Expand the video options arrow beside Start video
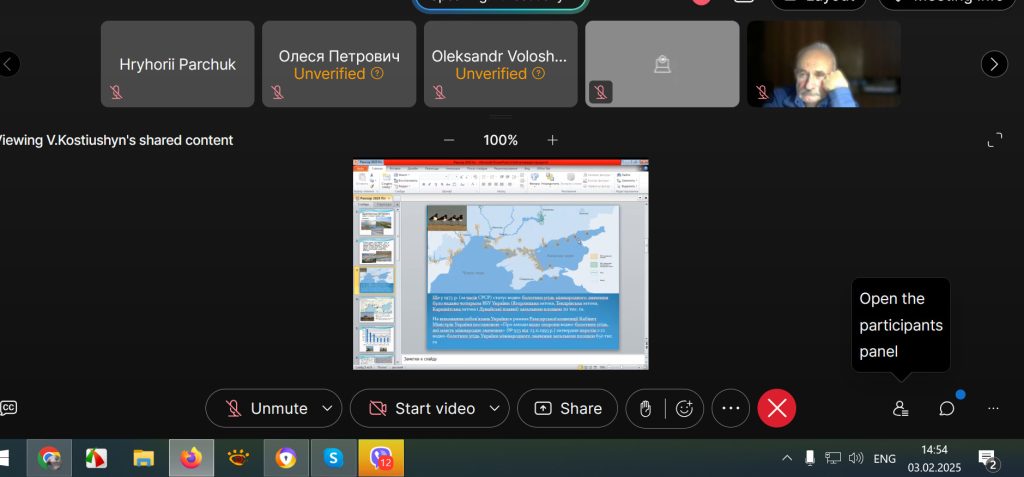1024x477 pixels. coord(494,408)
